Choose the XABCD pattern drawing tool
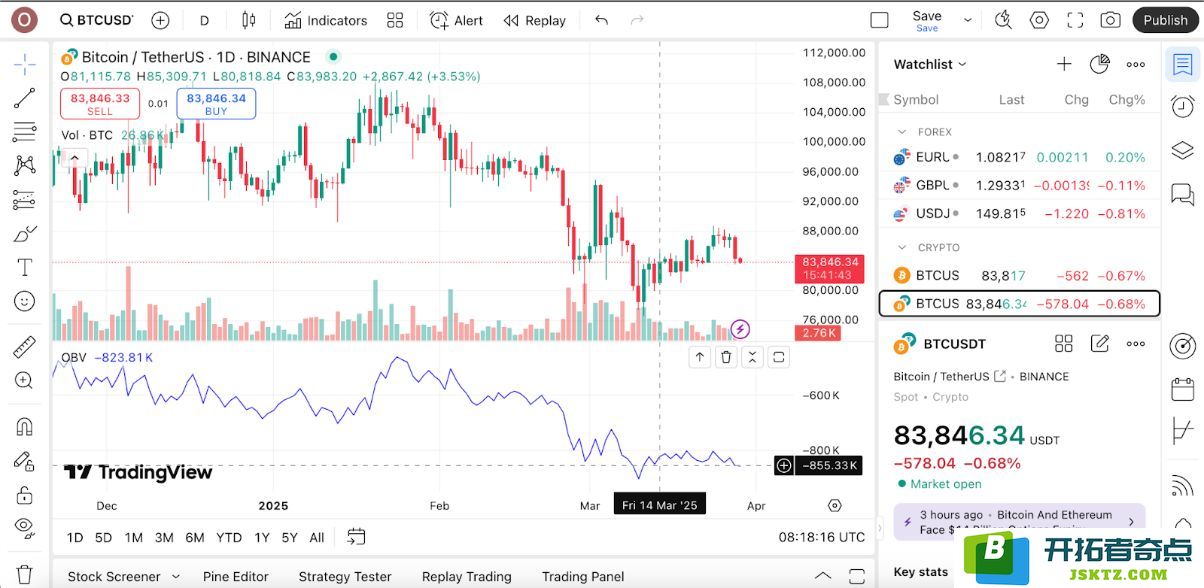Viewport: 1204px width, 588px height. [x=25, y=166]
